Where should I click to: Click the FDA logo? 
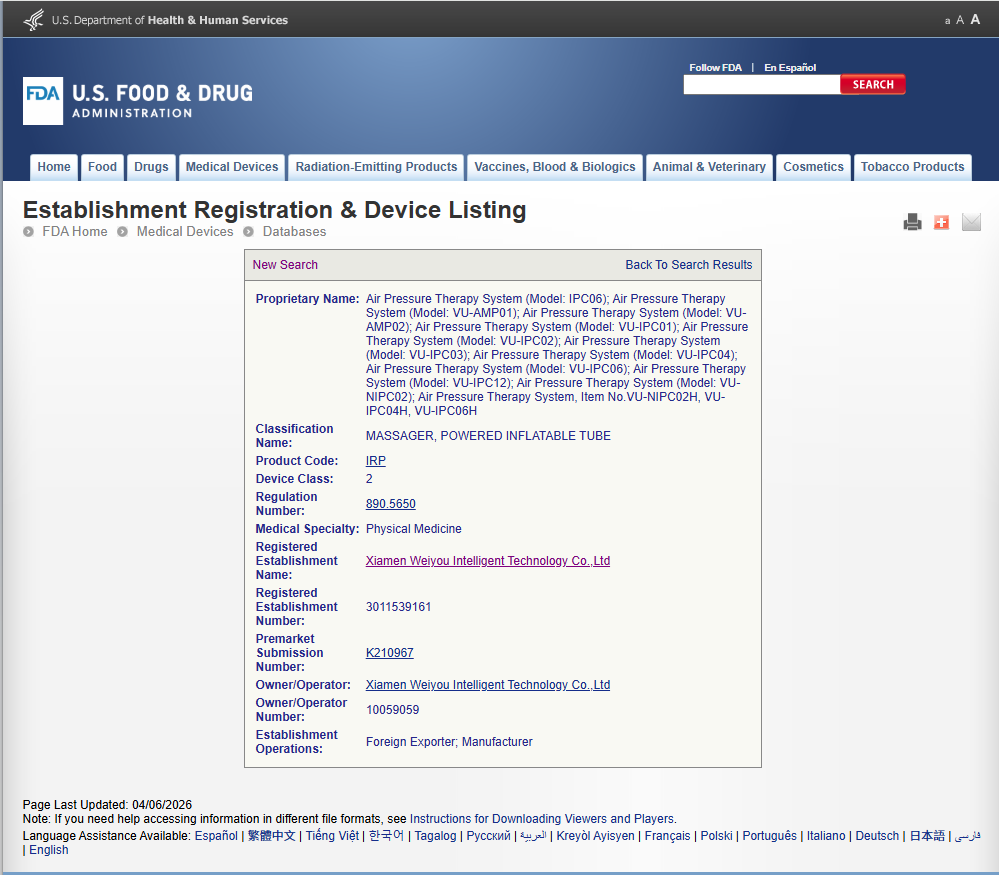click(x=138, y=101)
